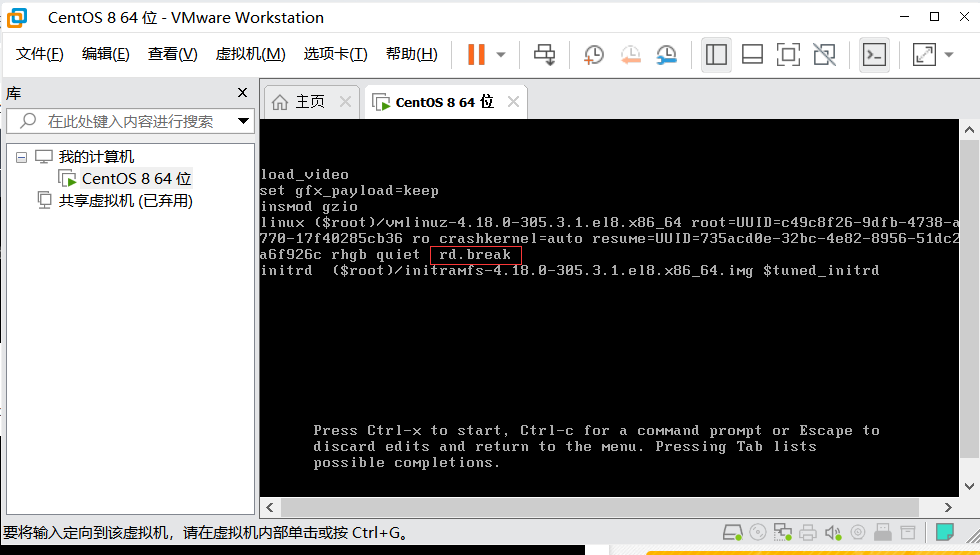
Task: Click the horizontal scrollbar right arrow
Action: click(x=948, y=507)
